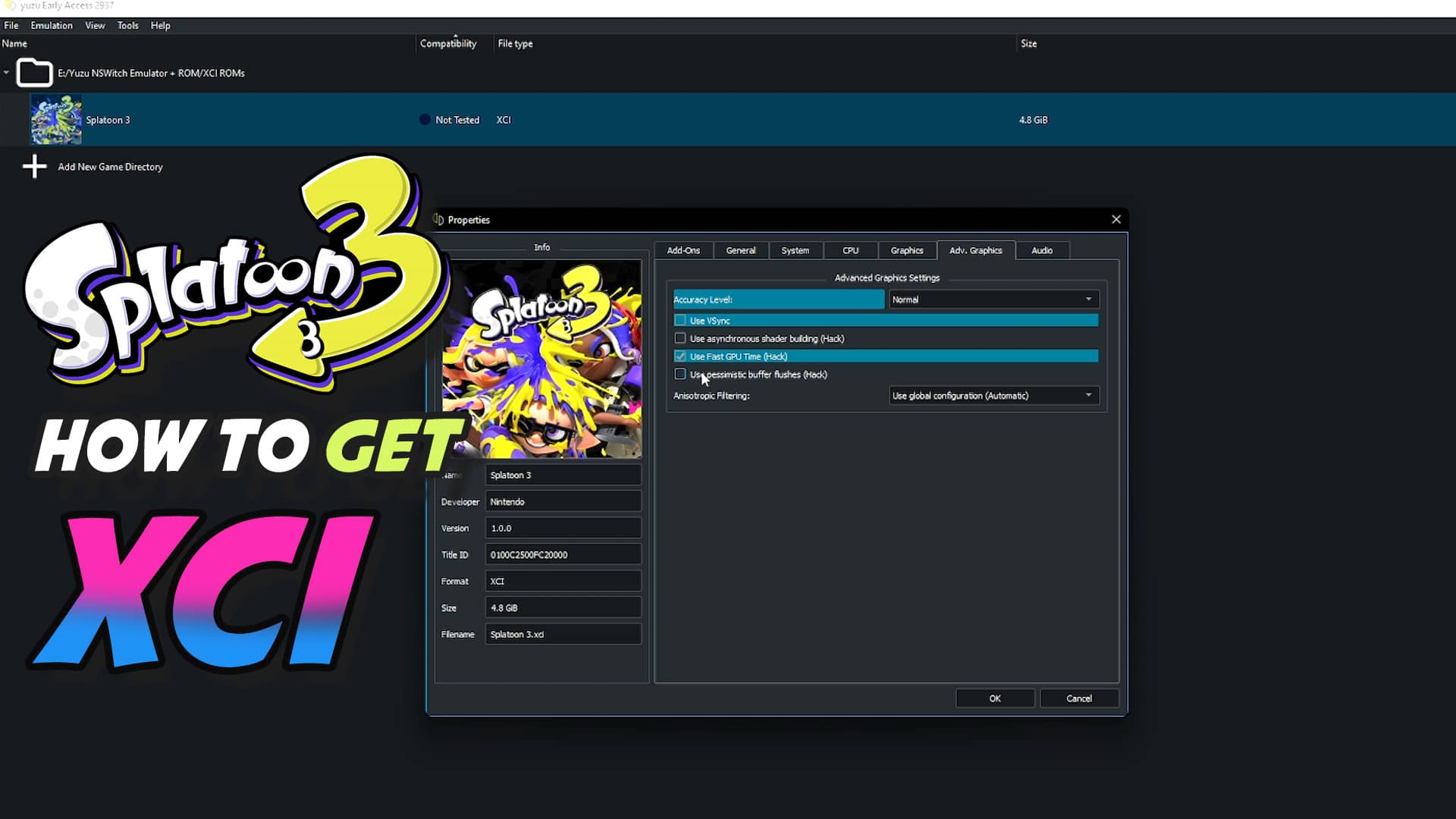Image resolution: width=1456 pixels, height=819 pixels.
Task: Click the Cancel button
Action: click(1078, 698)
